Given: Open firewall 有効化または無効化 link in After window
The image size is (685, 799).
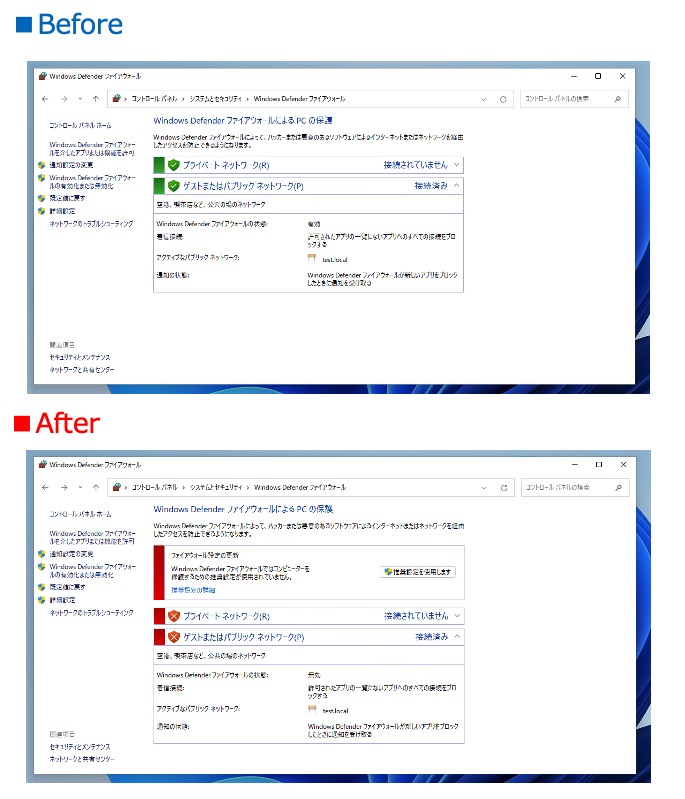Looking at the screenshot, I should 92,571.
